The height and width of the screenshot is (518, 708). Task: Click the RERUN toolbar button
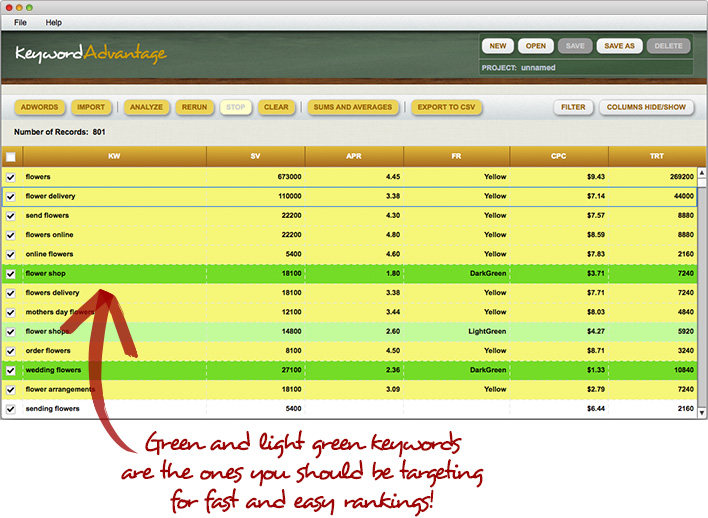click(x=194, y=107)
